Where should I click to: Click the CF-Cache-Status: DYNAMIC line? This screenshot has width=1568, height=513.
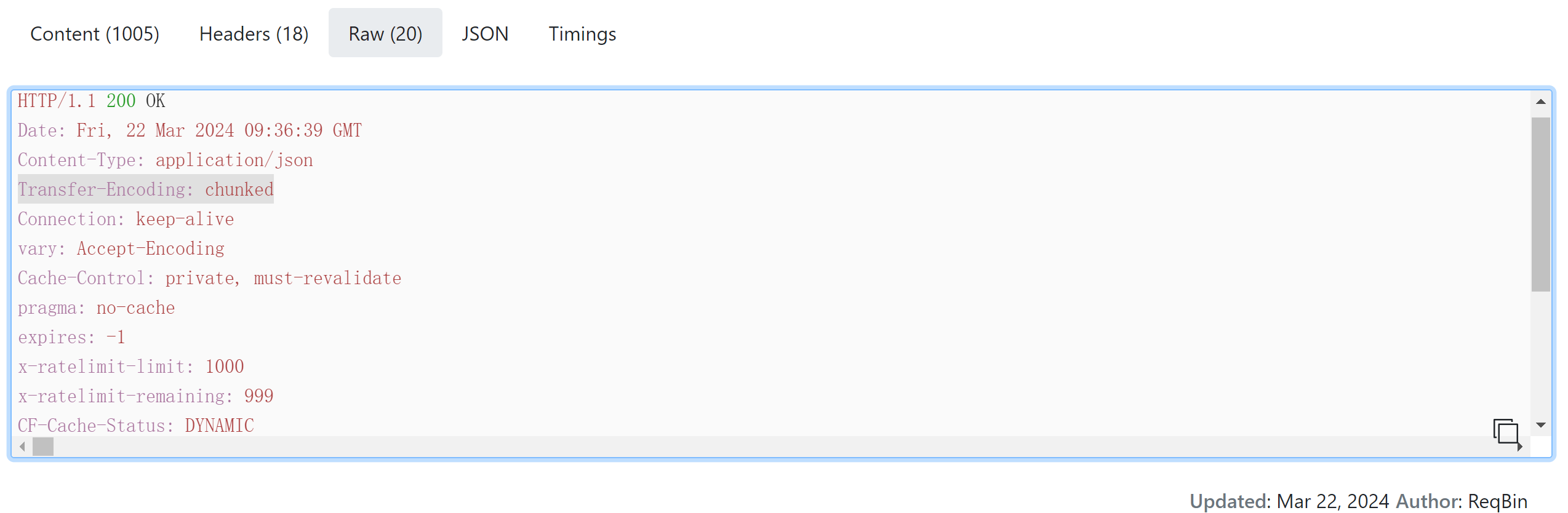[x=135, y=426]
